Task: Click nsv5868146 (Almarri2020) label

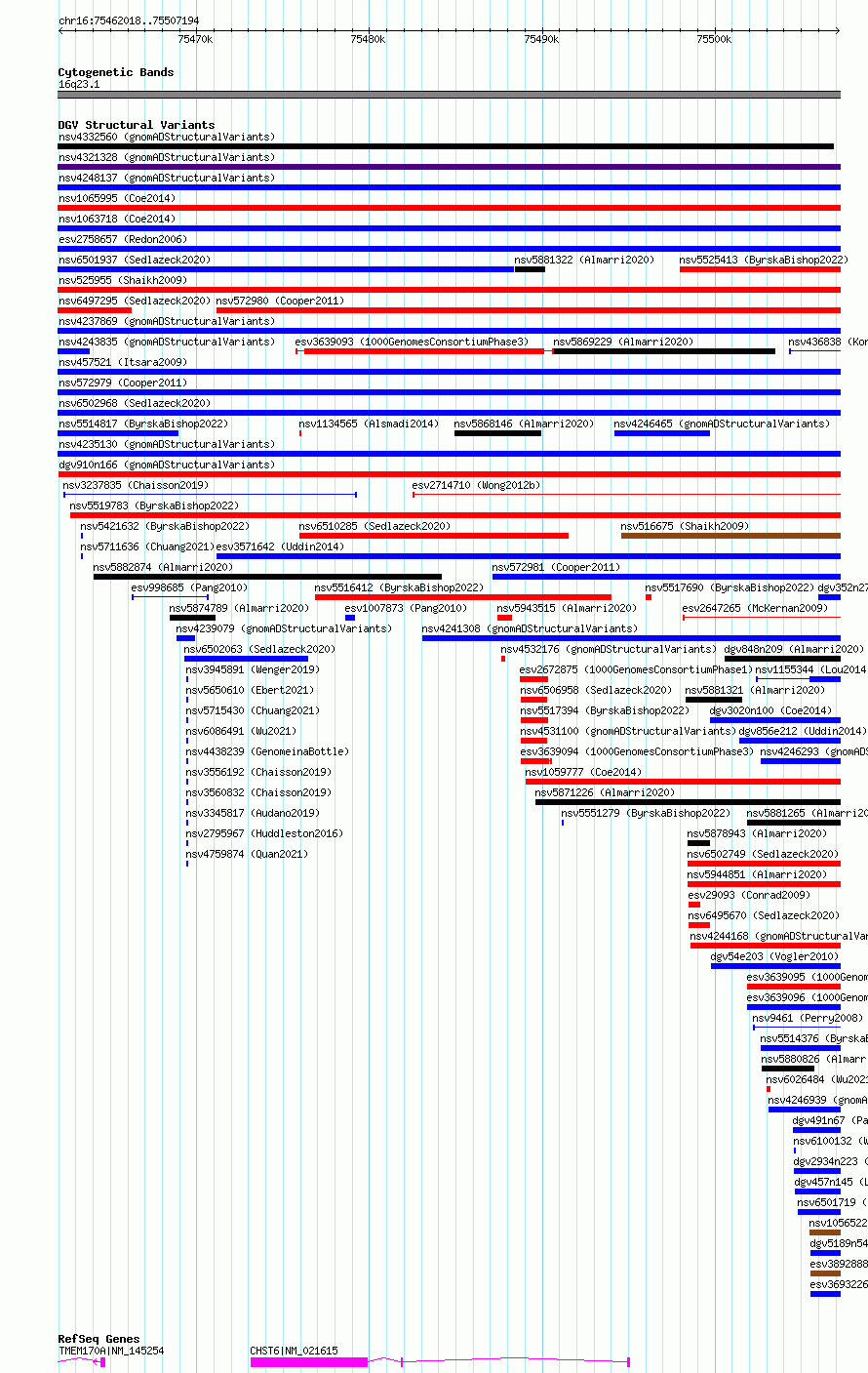Action: coord(525,424)
